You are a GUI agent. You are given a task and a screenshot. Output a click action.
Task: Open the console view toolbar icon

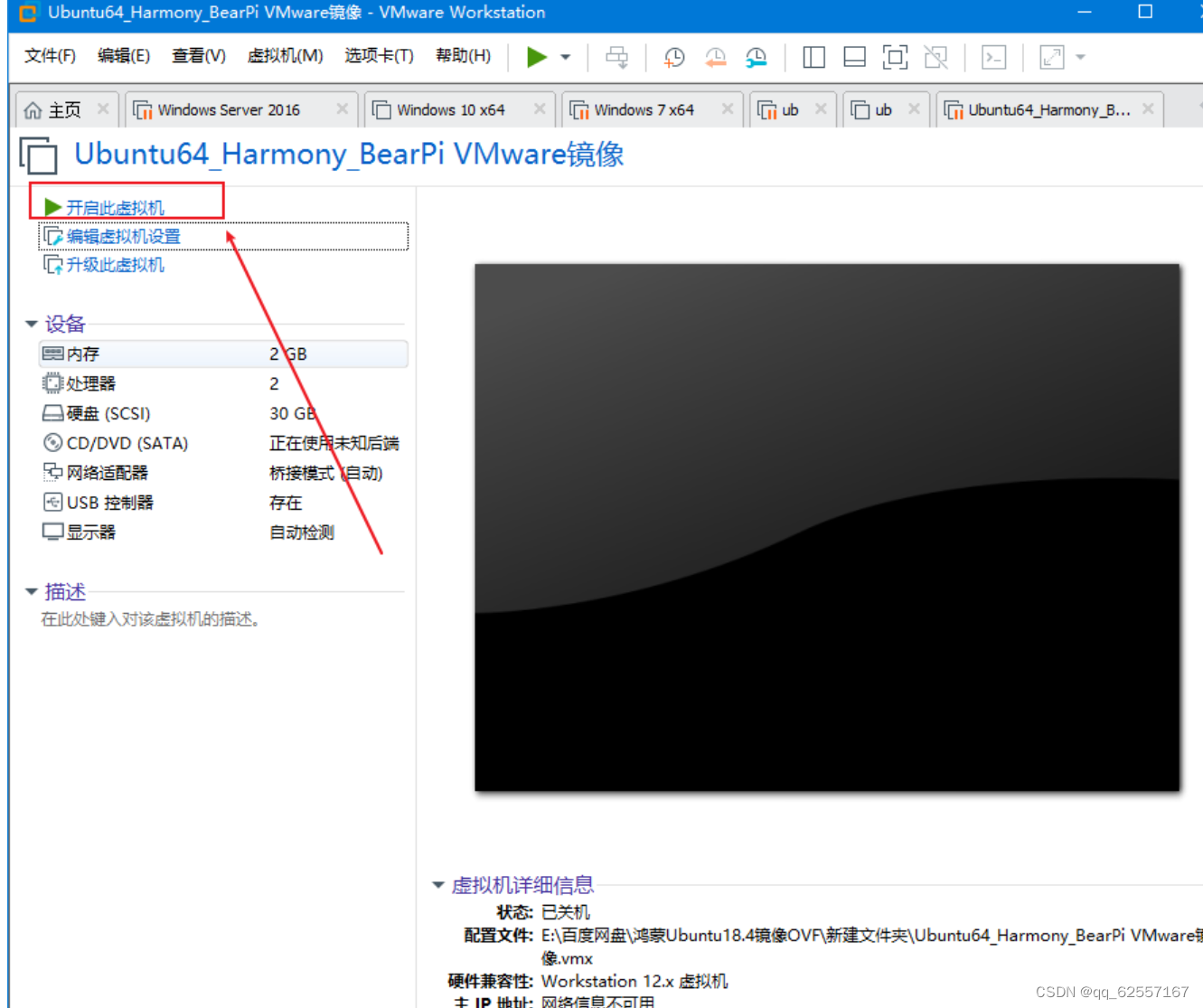(994, 57)
